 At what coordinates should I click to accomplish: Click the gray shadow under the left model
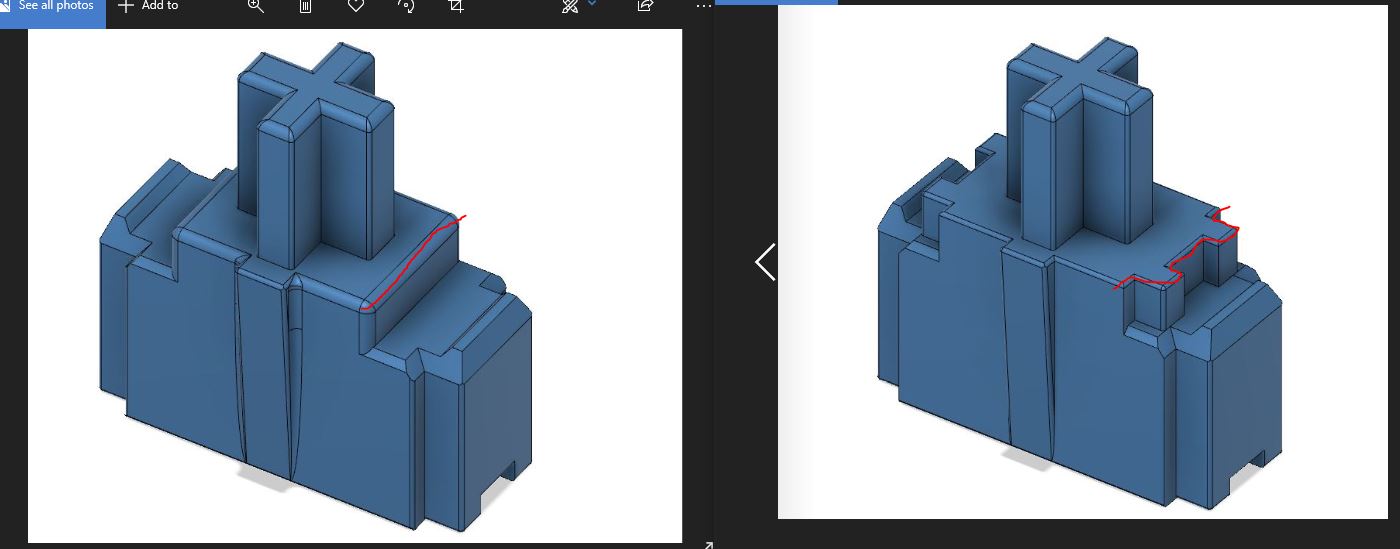click(x=265, y=477)
